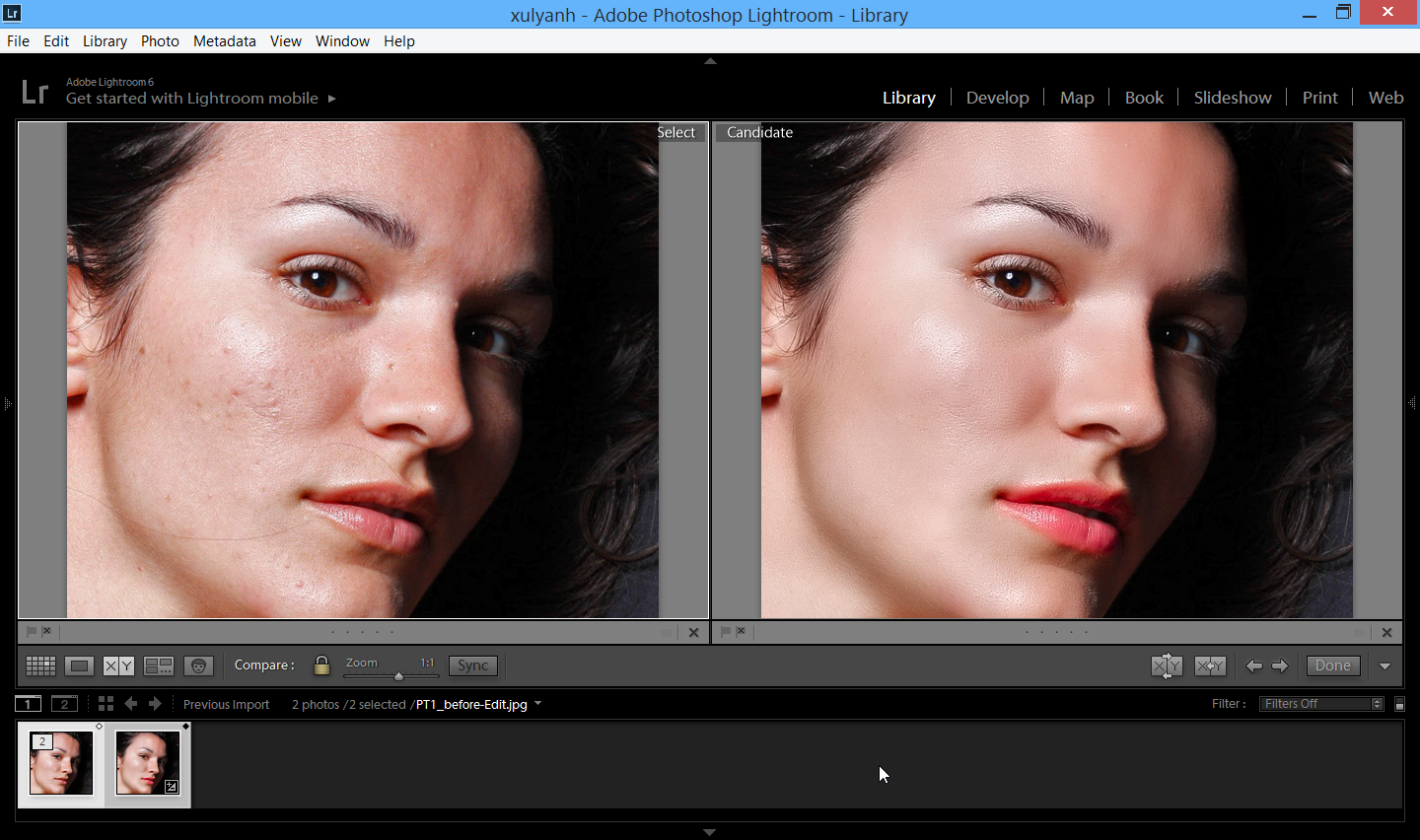Select previous photo with left arrow
Image resolution: width=1420 pixels, height=840 pixels.
coord(1253,665)
